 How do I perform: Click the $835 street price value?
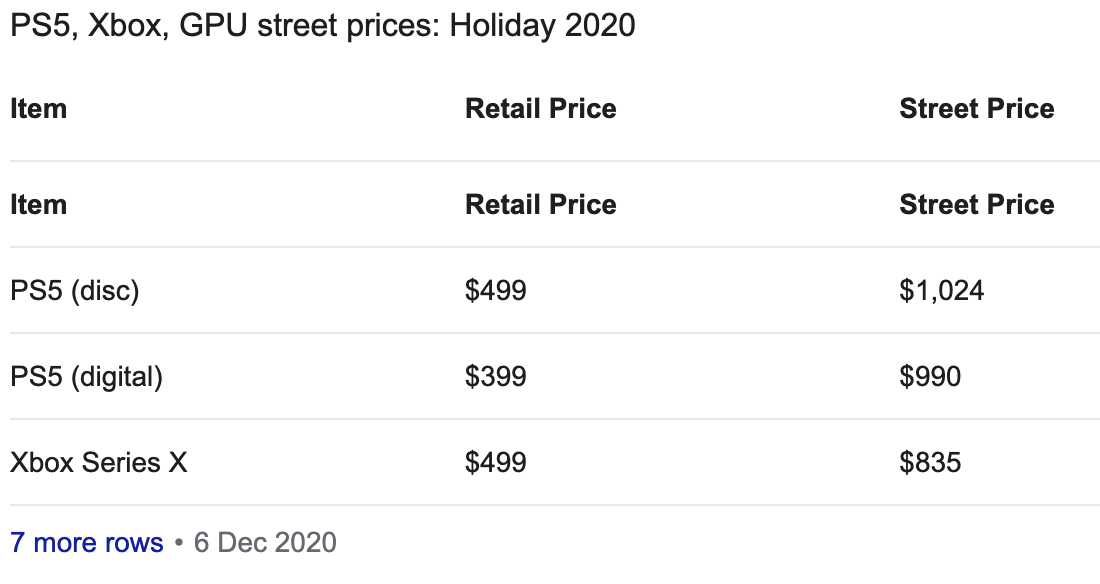(930, 463)
